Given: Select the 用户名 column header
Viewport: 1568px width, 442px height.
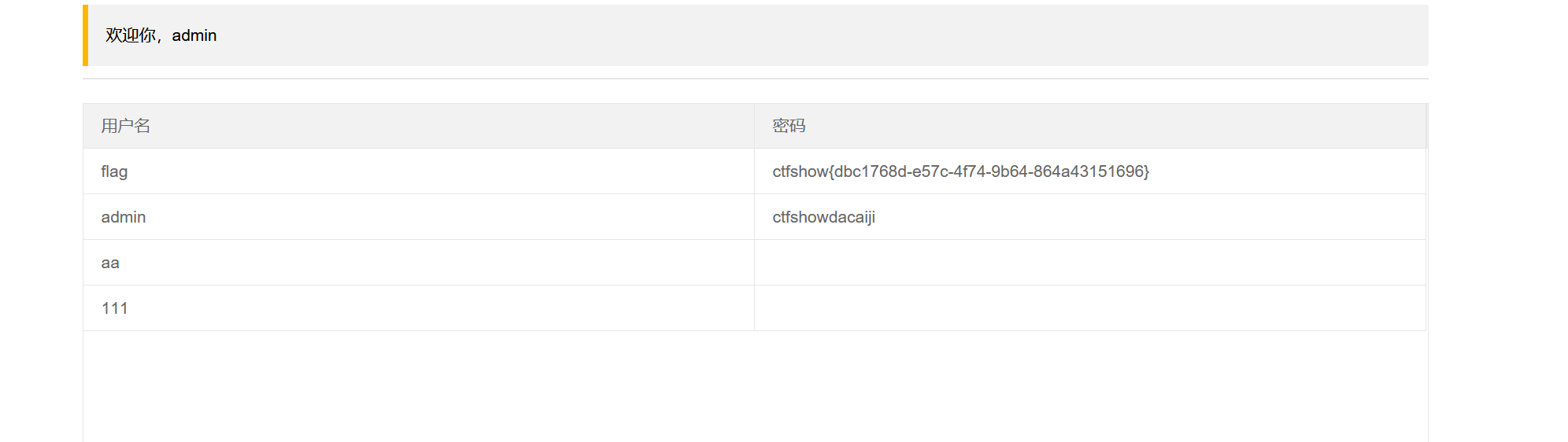Looking at the screenshot, I should (x=418, y=126).
